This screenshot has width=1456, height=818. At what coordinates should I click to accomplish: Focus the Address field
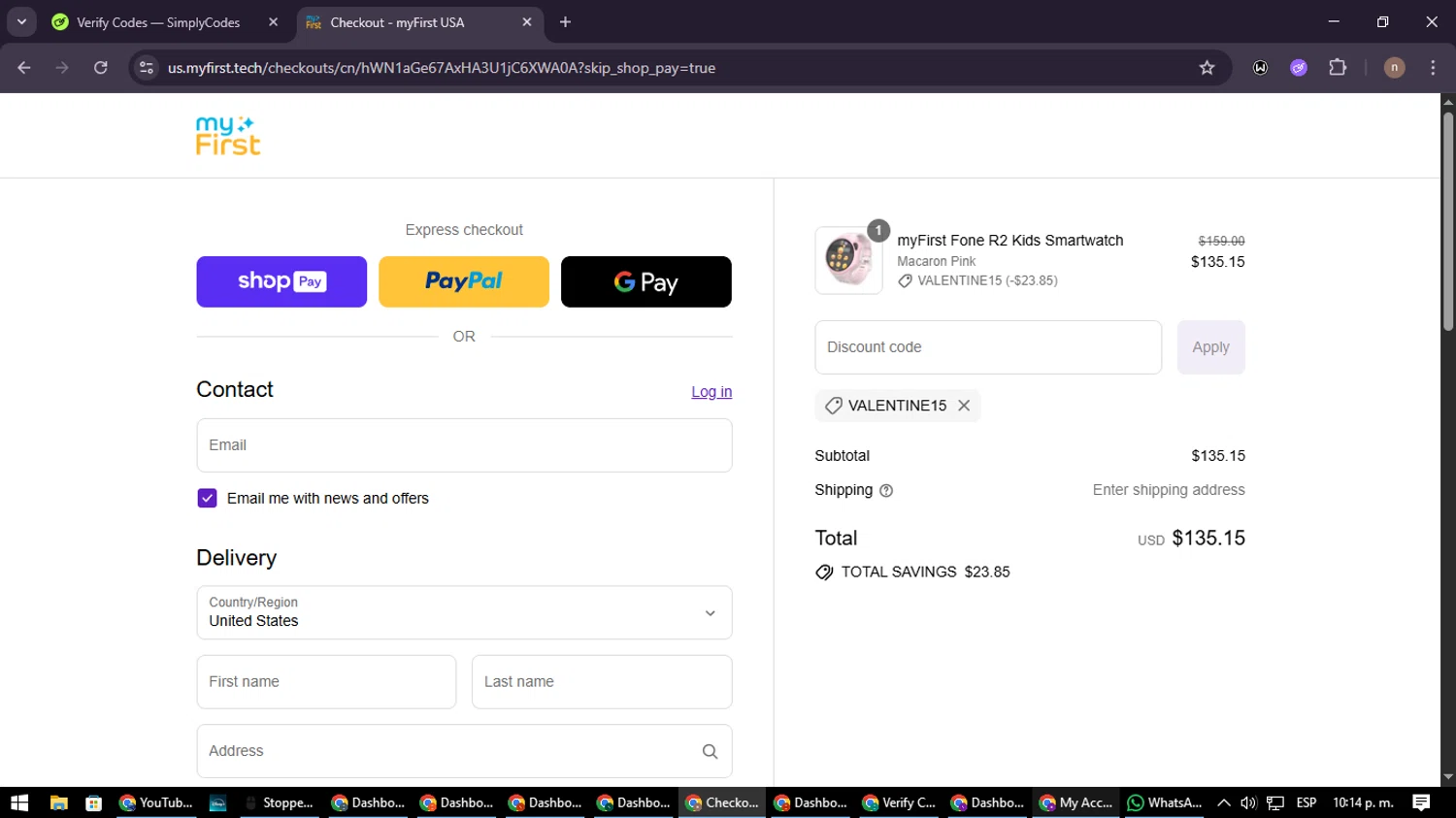(x=464, y=751)
